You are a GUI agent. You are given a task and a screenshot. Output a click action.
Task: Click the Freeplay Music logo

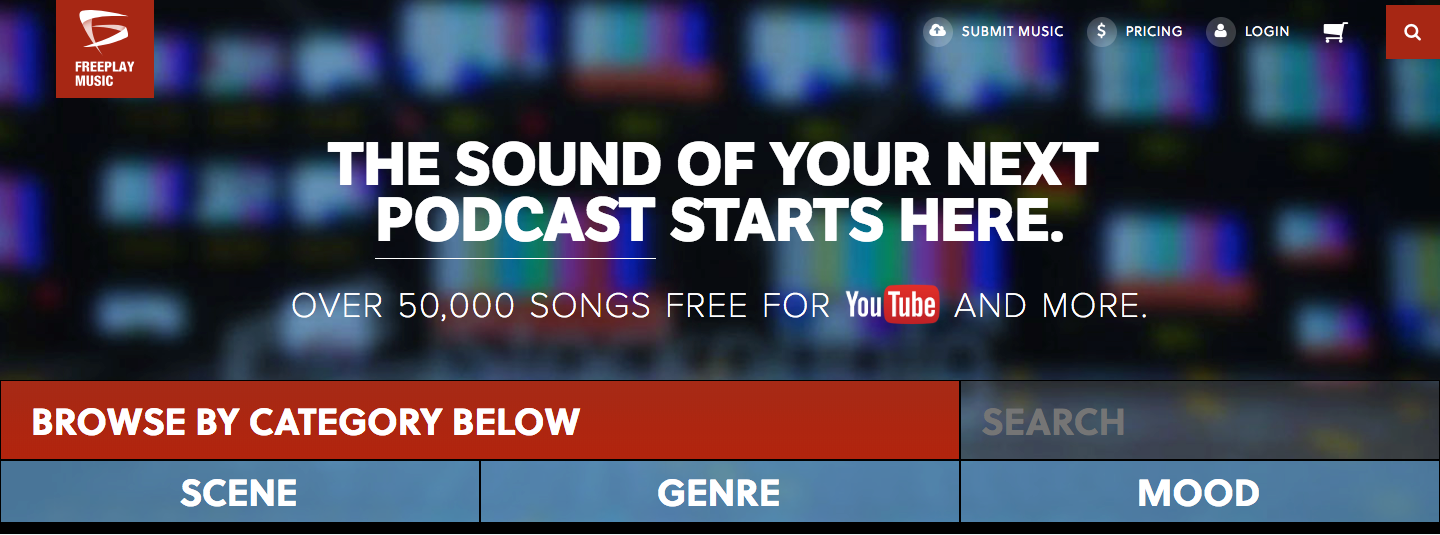click(x=105, y=49)
